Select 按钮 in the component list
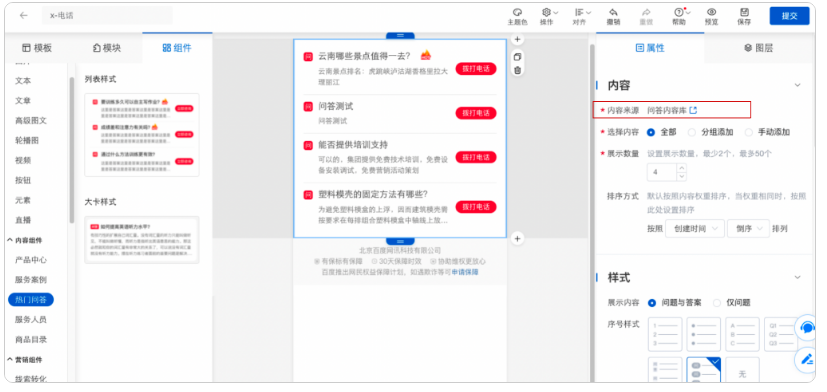 [23, 180]
